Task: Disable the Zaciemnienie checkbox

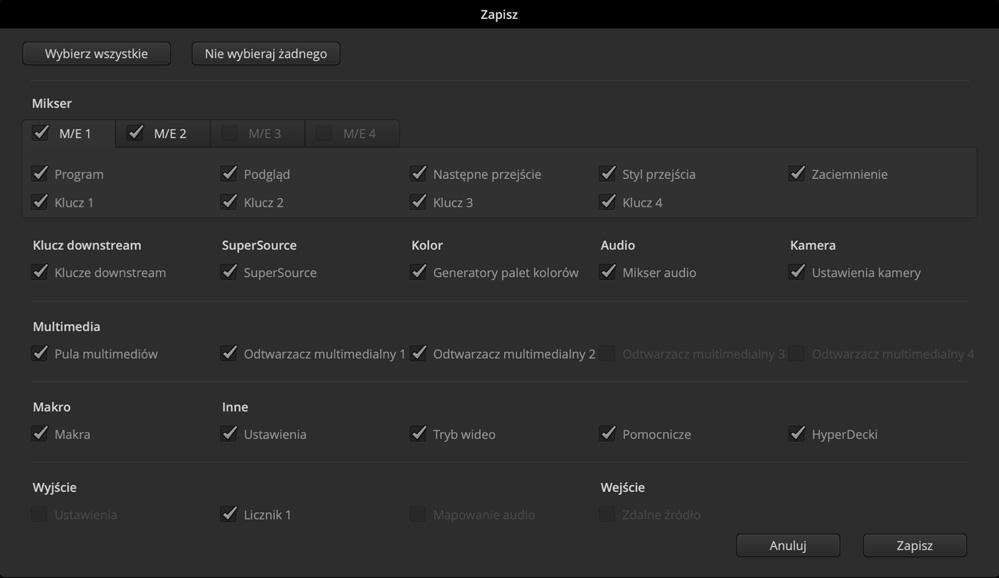Action: coord(797,174)
